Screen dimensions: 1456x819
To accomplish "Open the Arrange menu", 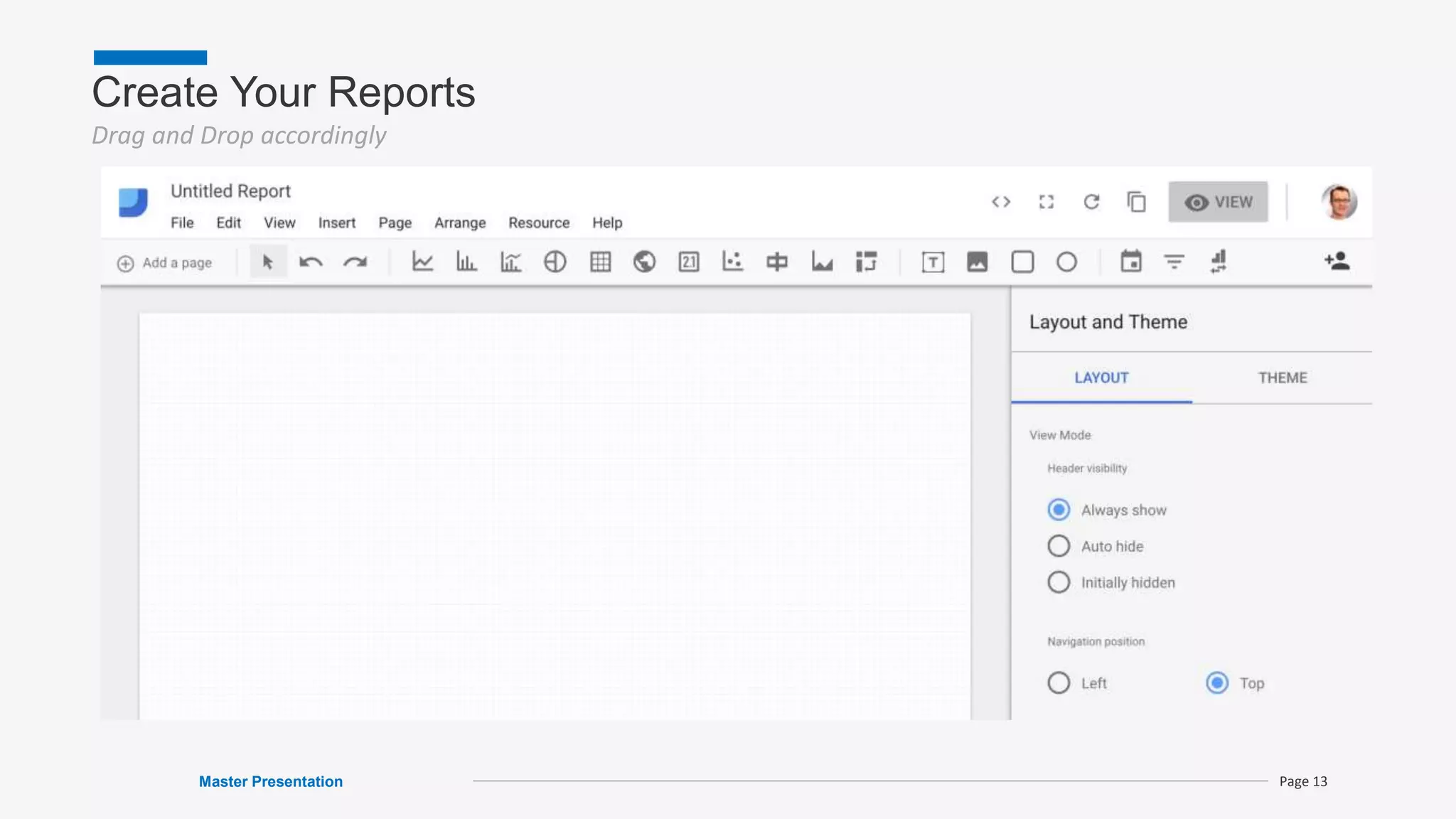I will (460, 223).
